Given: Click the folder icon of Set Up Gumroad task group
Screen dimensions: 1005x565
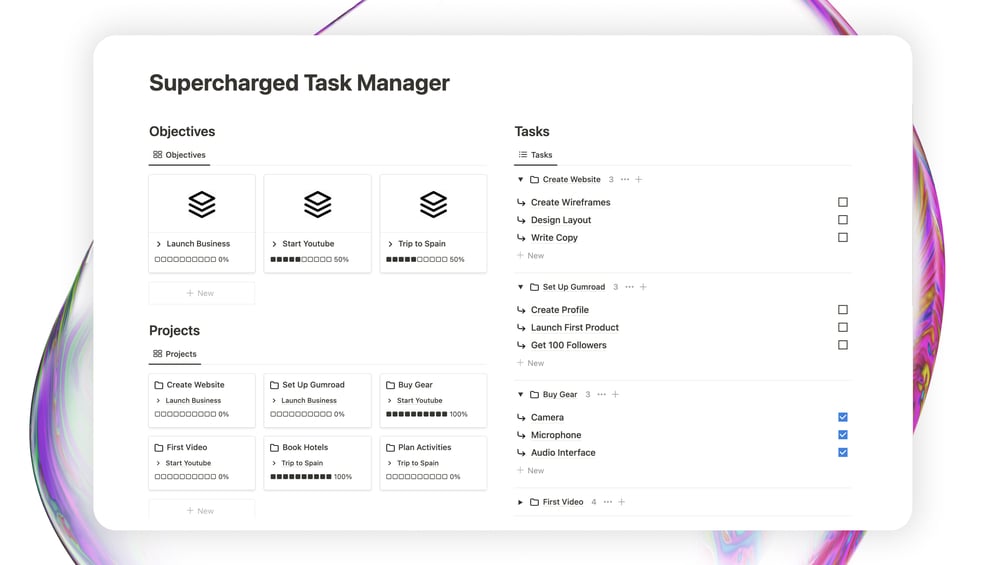Looking at the screenshot, I should click(x=535, y=287).
